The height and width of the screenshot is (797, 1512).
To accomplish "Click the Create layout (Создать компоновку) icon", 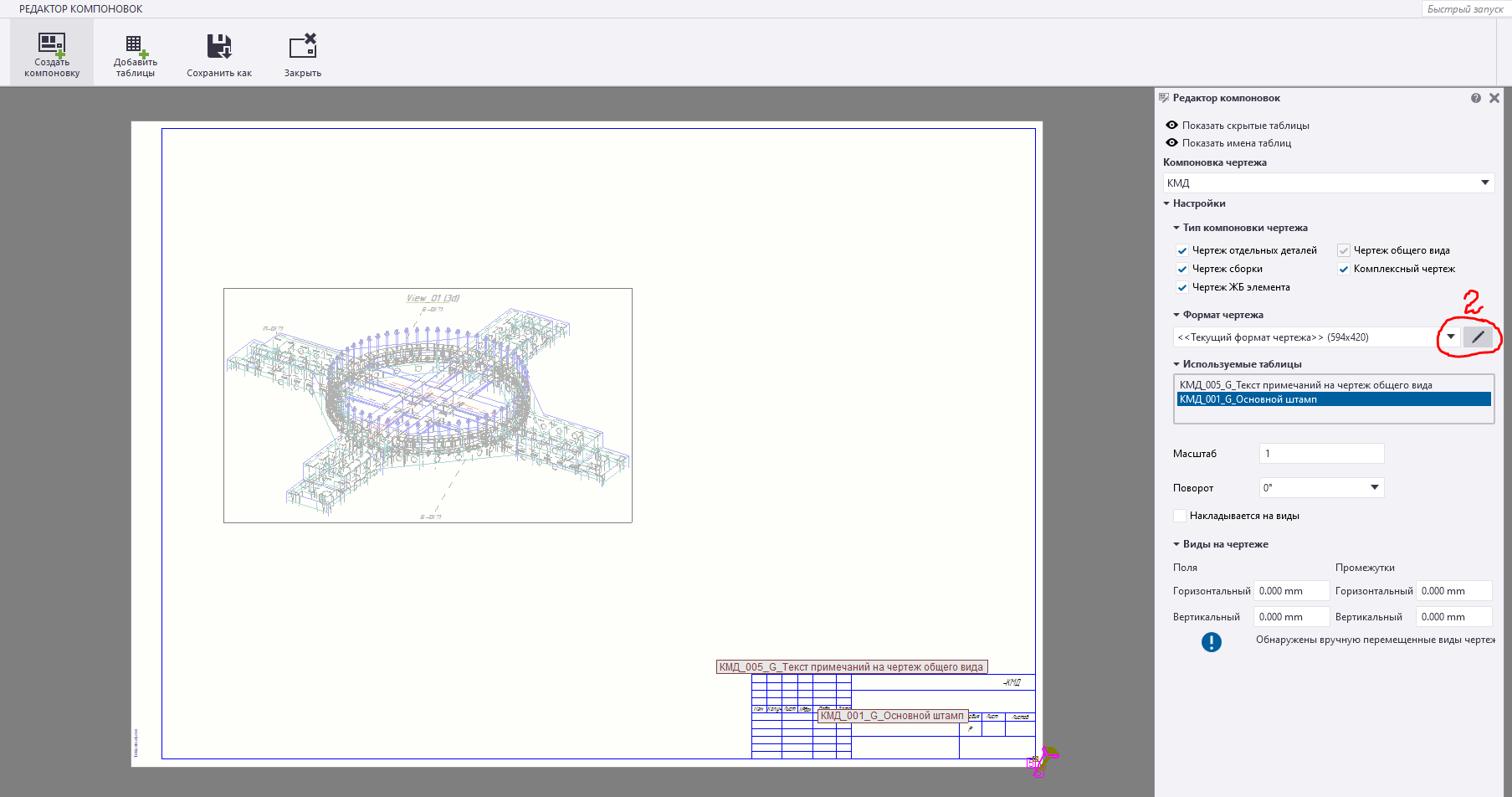I will 52,47.
